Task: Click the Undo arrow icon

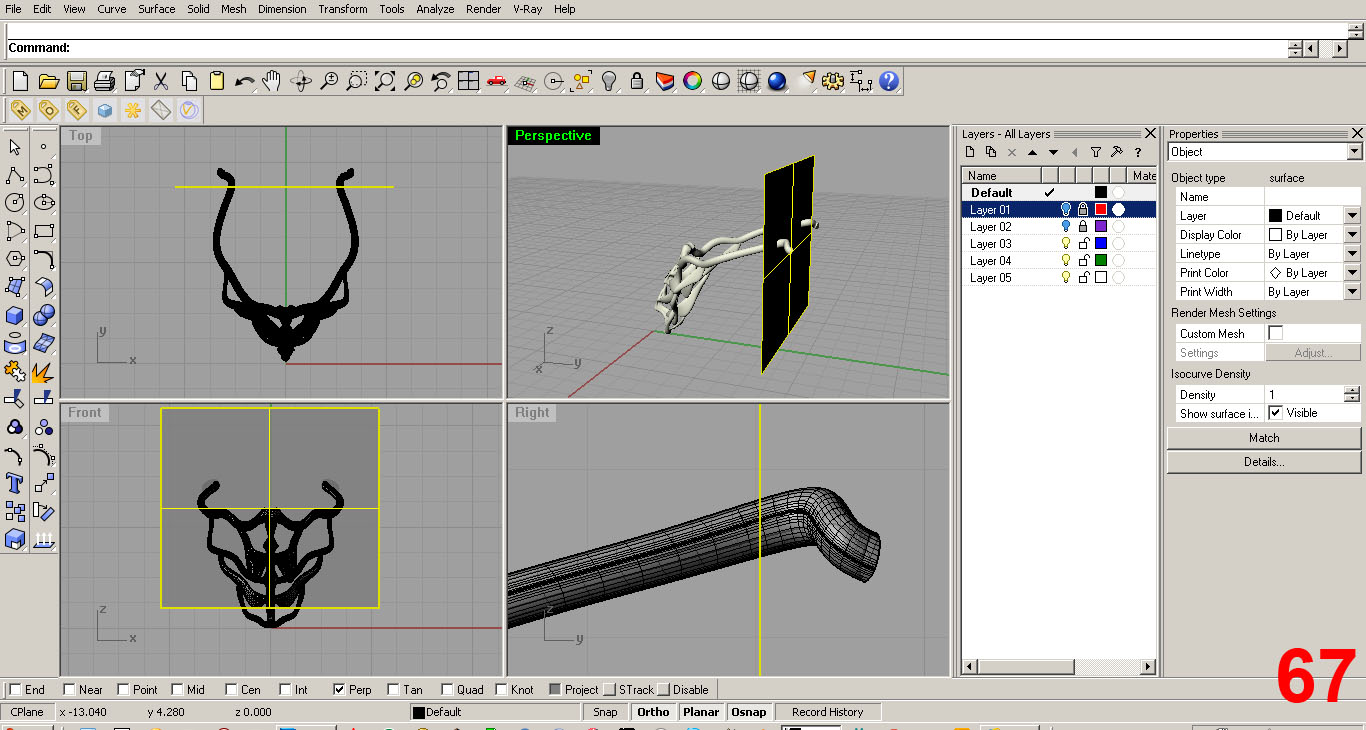Action: (244, 81)
